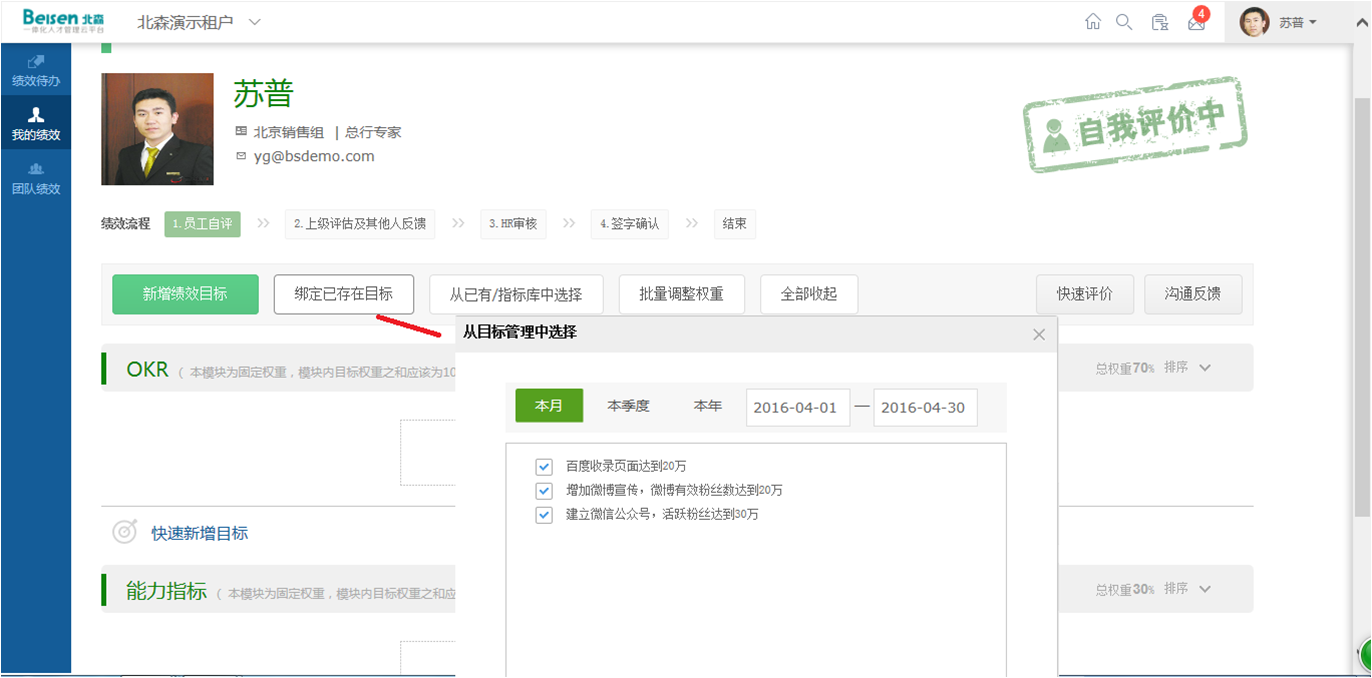Click the clipboard task icon in header
The image size is (1372, 678).
pyautogui.click(x=1159, y=22)
